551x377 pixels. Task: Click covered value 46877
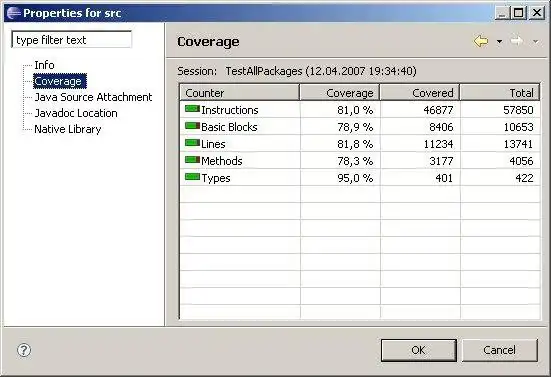[438, 110]
